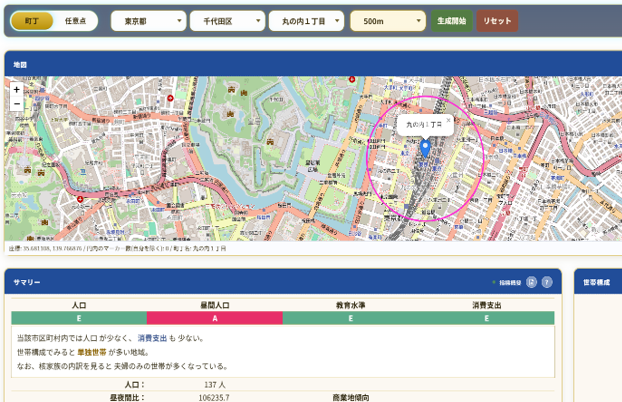Click the 消費支出 link in summary text
Image resolution: width=622 pixels, height=402 pixels.
(152, 338)
